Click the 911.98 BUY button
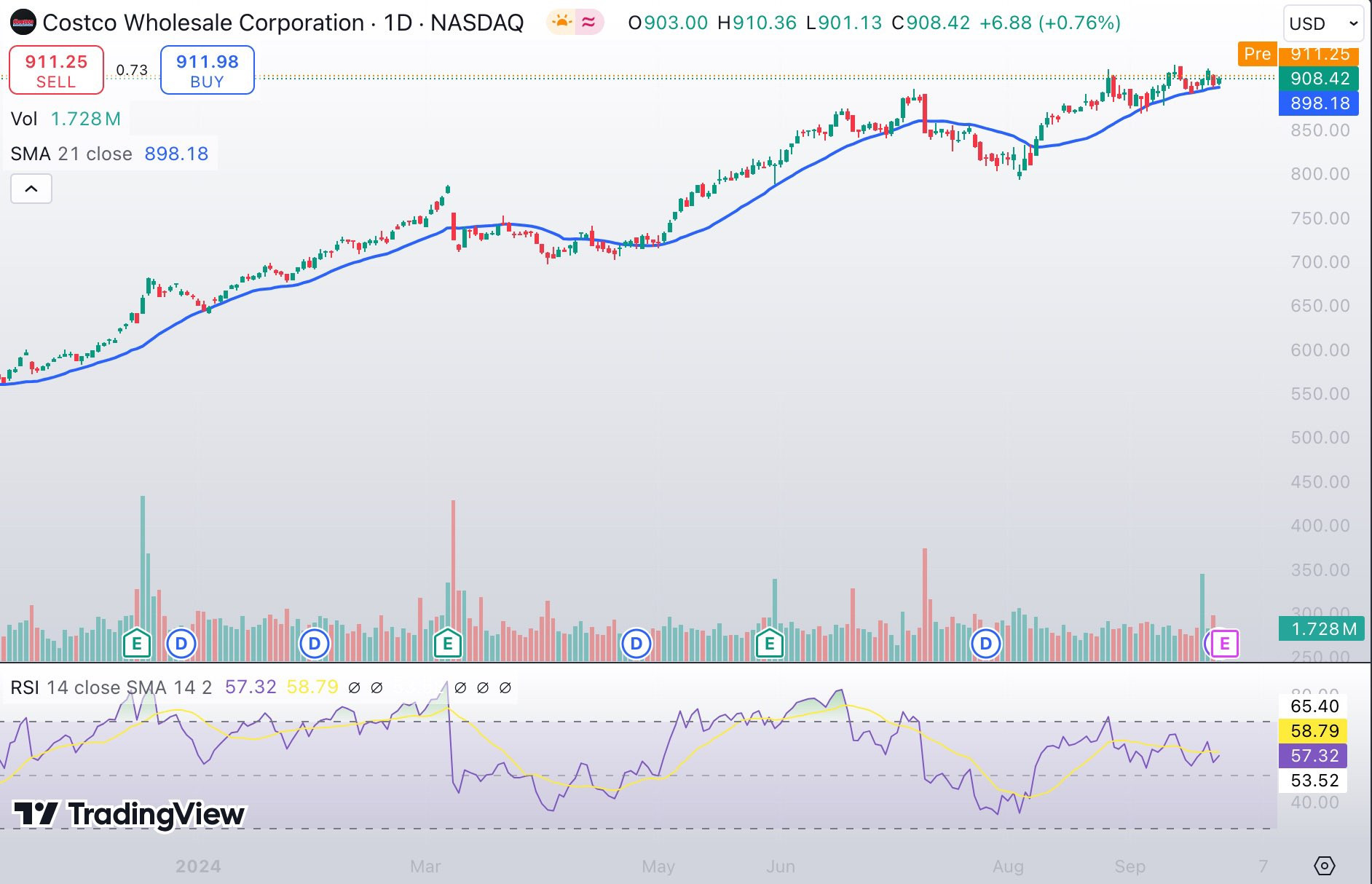1372x884 pixels. (x=208, y=70)
